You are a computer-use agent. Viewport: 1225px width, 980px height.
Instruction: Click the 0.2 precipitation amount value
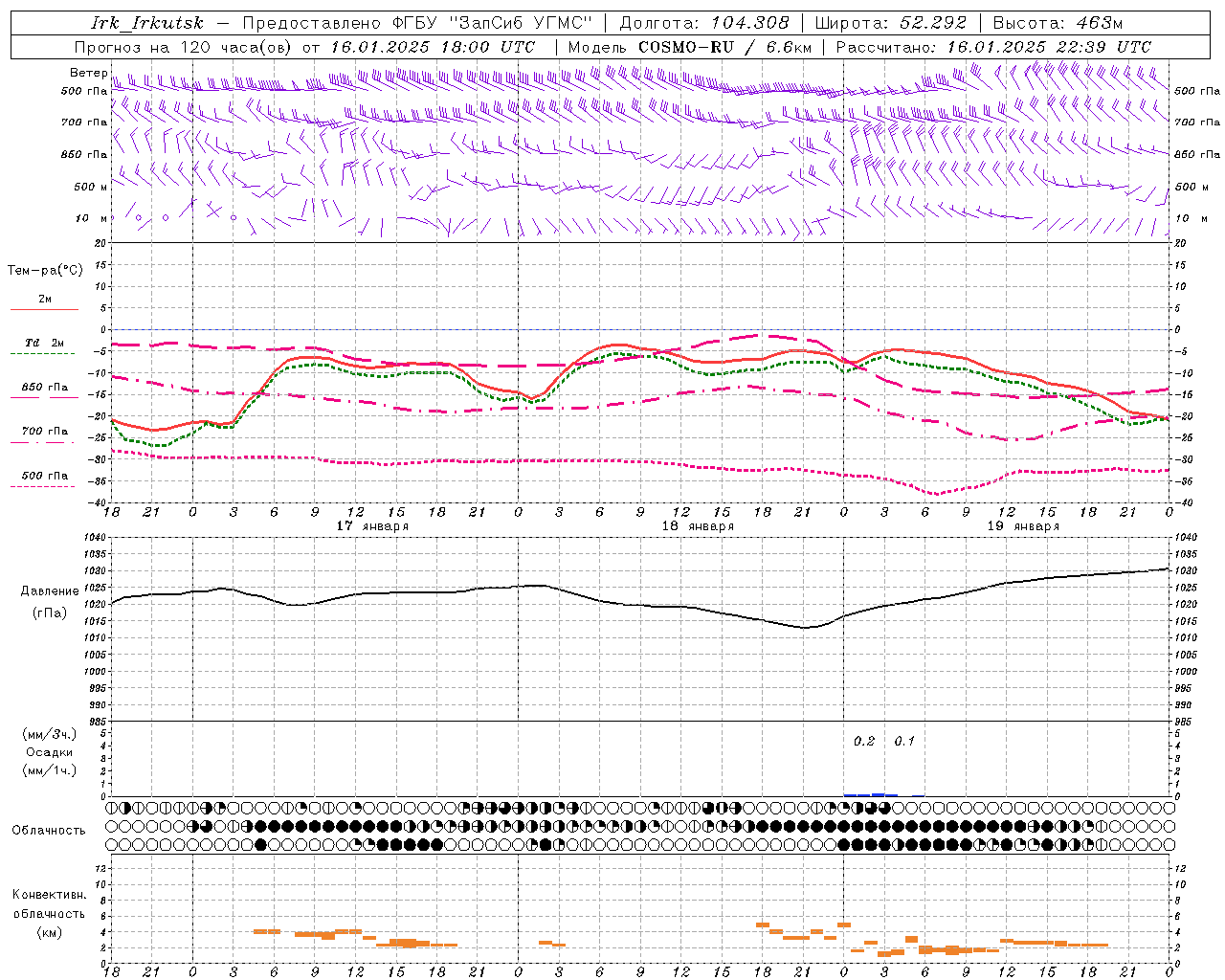click(x=864, y=741)
